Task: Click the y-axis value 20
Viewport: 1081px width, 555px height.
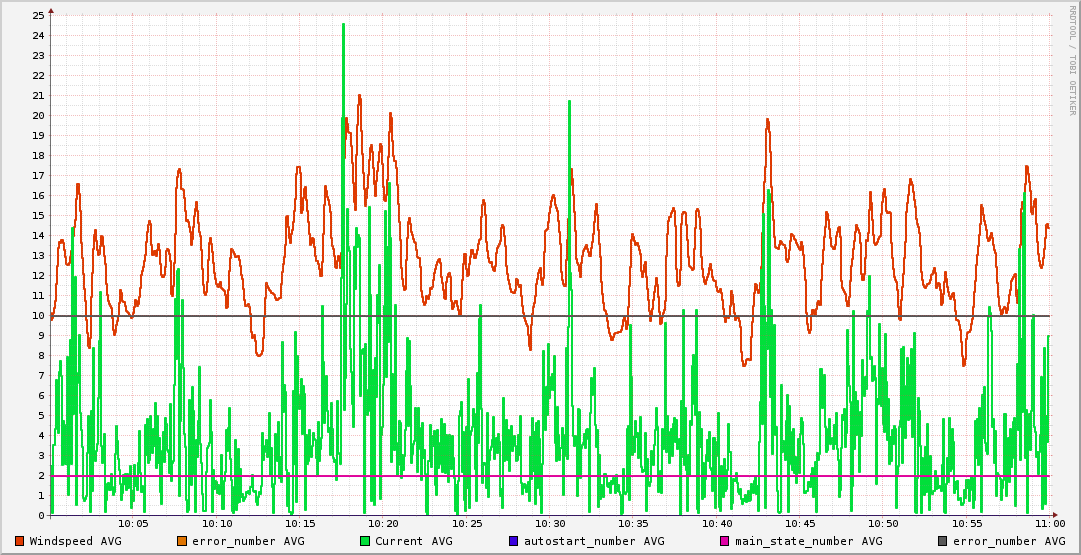Action: (x=39, y=115)
